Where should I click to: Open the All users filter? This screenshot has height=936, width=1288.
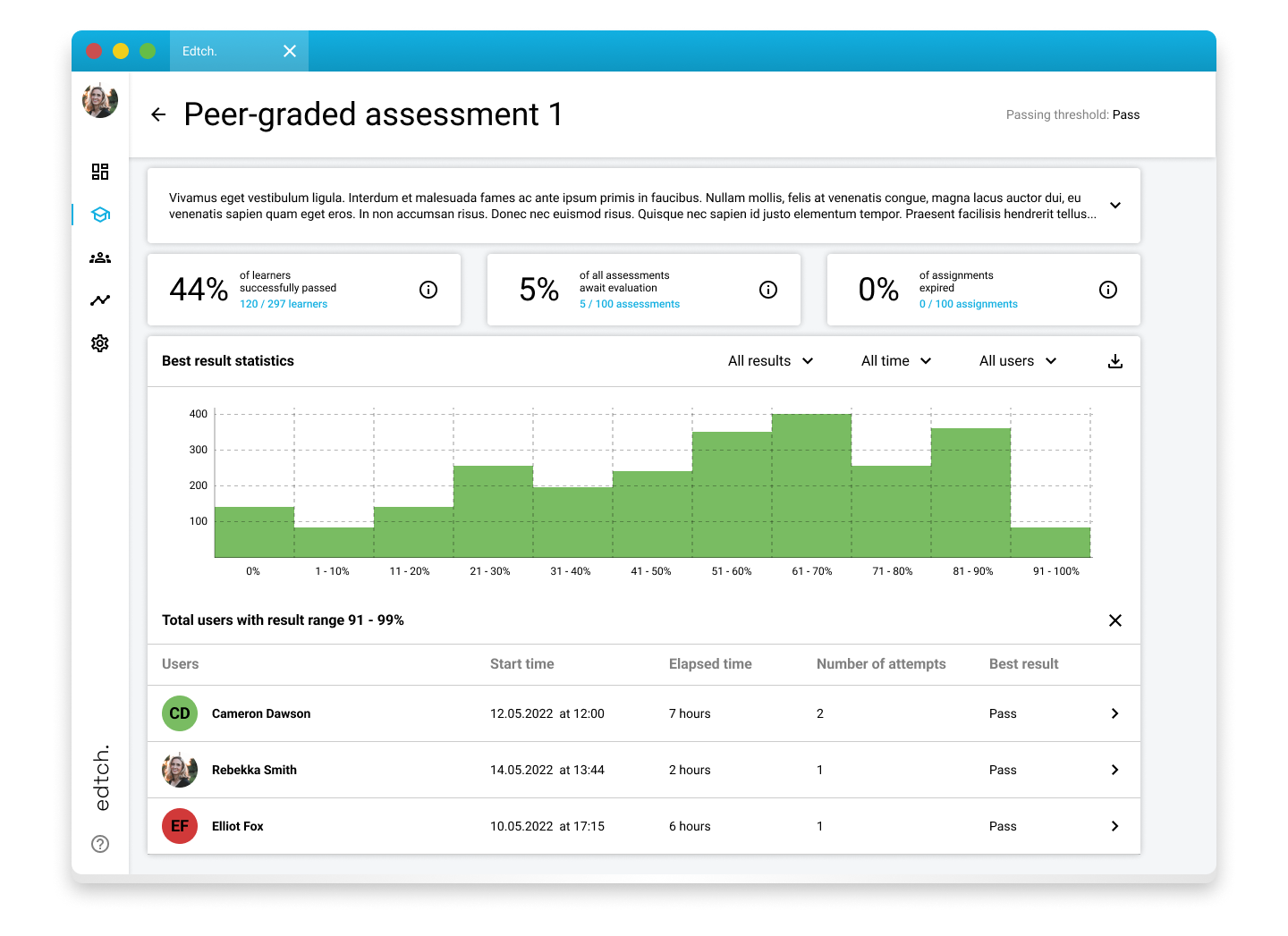[x=1017, y=361]
